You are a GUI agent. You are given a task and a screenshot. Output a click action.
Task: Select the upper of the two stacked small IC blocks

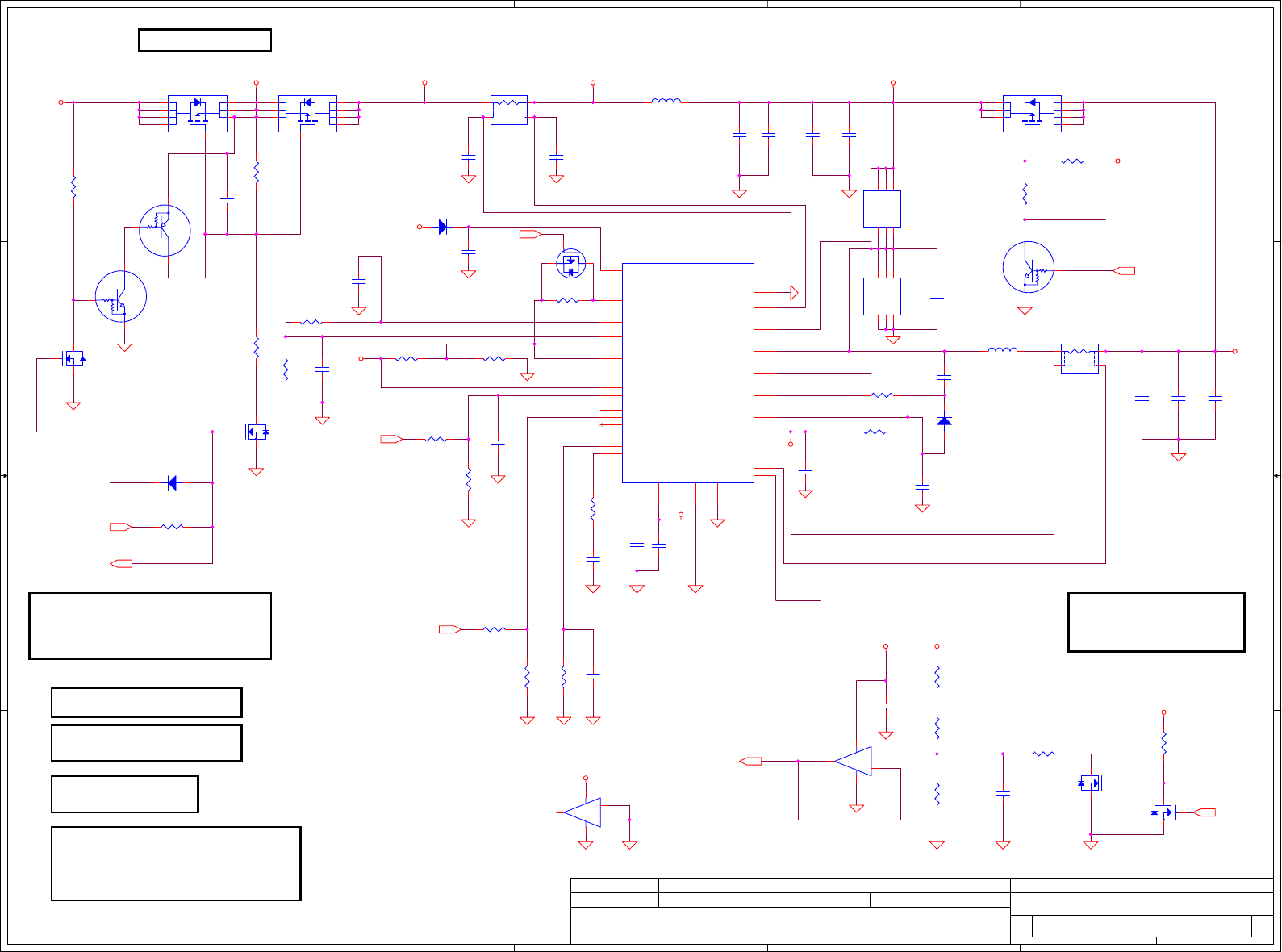click(x=882, y=209)
